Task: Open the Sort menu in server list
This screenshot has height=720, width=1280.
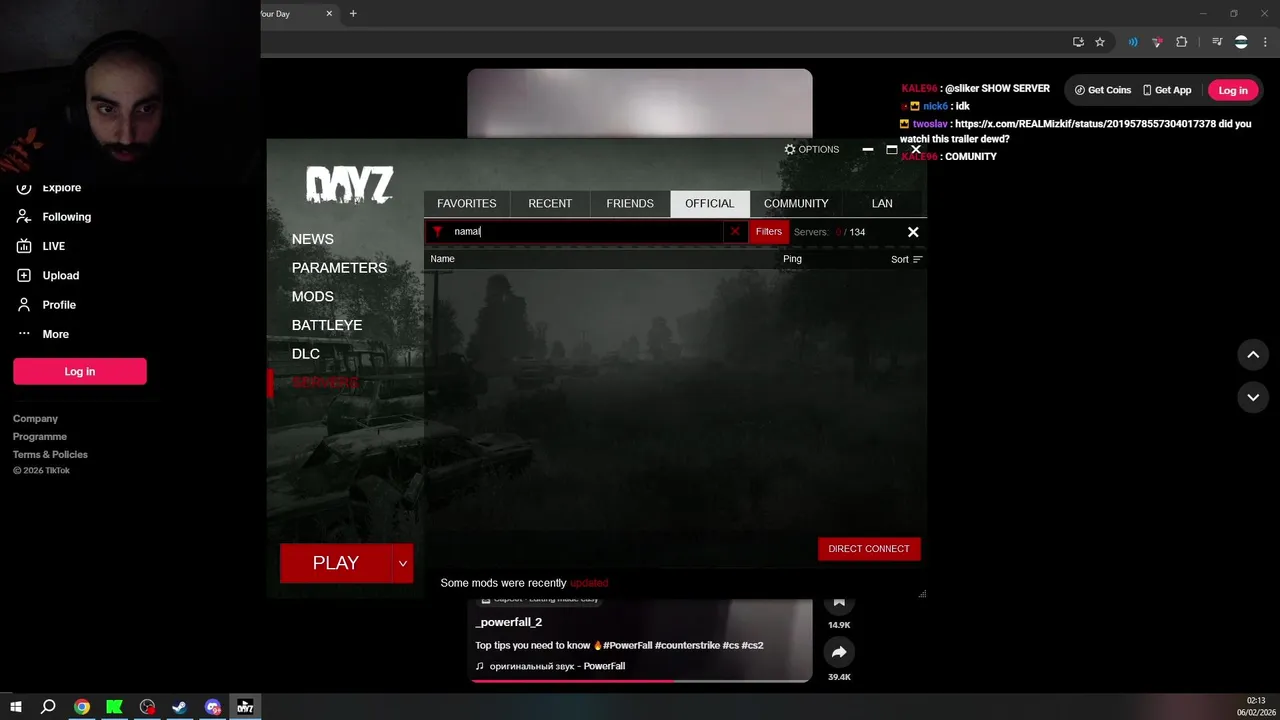Action: click(907, 259)
